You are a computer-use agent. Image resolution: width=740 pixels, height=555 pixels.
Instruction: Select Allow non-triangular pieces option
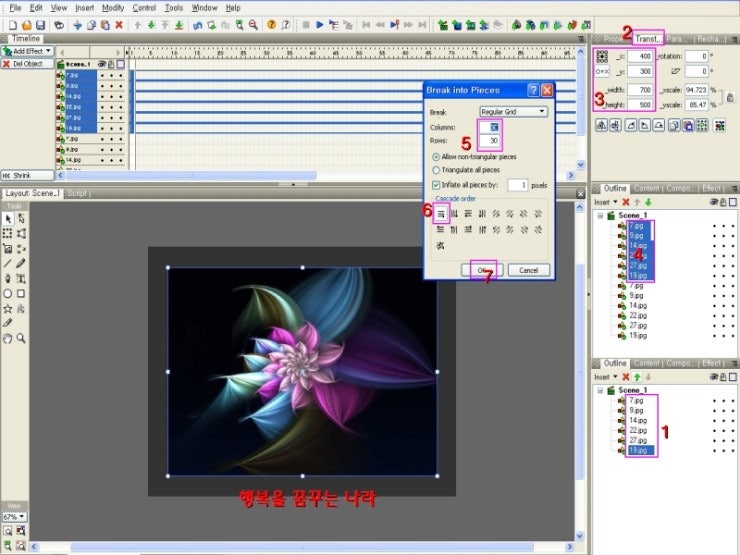475,157
